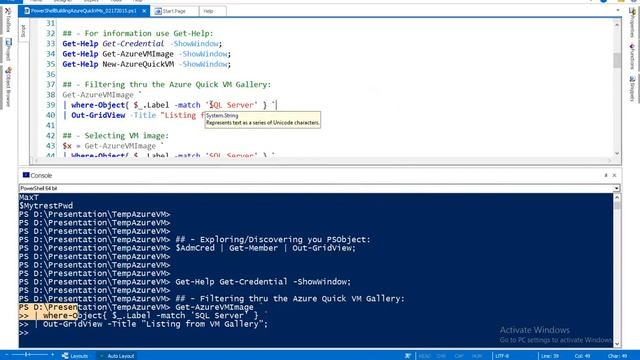
Task: Click the Line 39 status indicator
Action: pyautogui.click(x=549, y=356)
